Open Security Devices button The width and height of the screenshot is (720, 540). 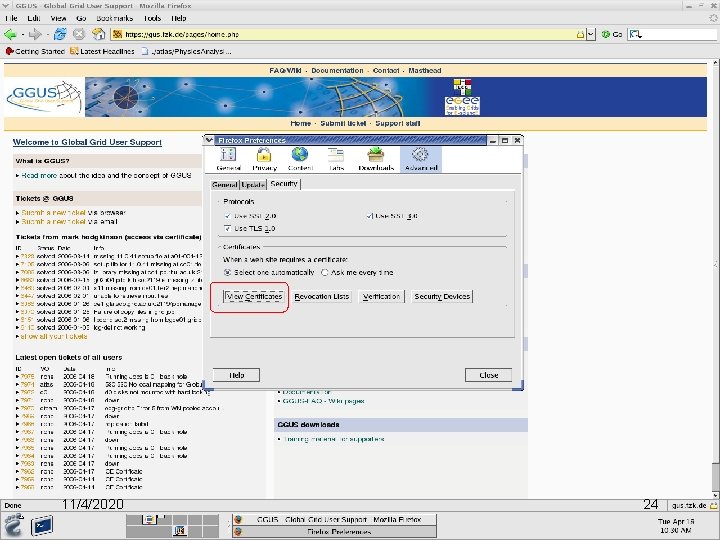coord(442,297)
